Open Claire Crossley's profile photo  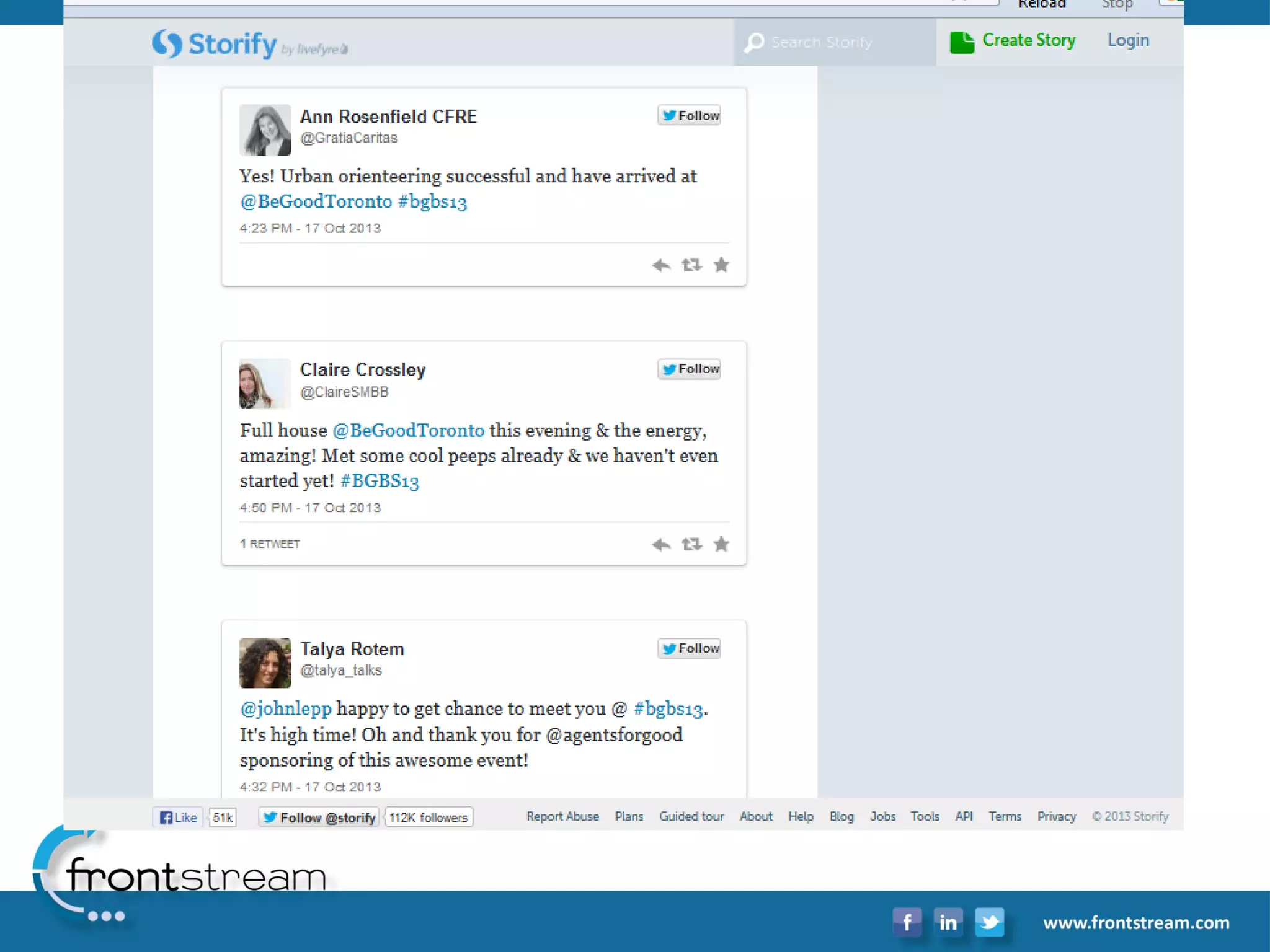tap(265, 384)
